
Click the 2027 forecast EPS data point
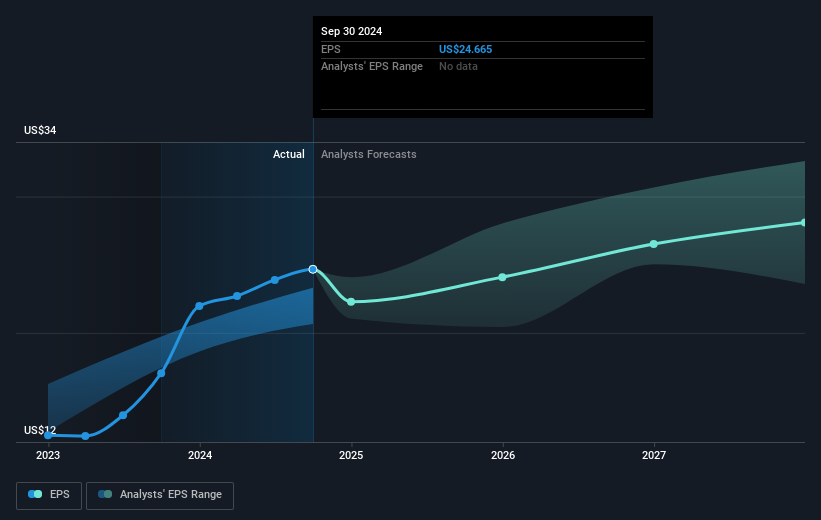[653, 244]
